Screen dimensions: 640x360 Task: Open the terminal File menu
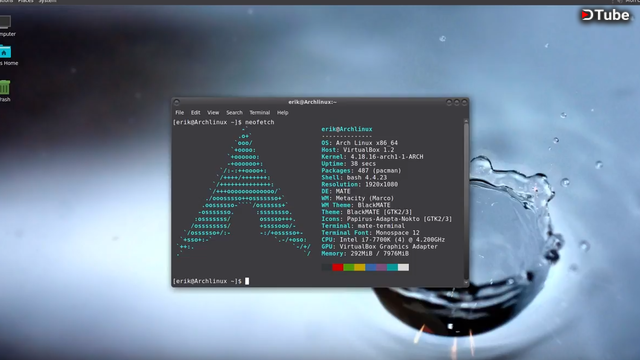click(180, 113)
